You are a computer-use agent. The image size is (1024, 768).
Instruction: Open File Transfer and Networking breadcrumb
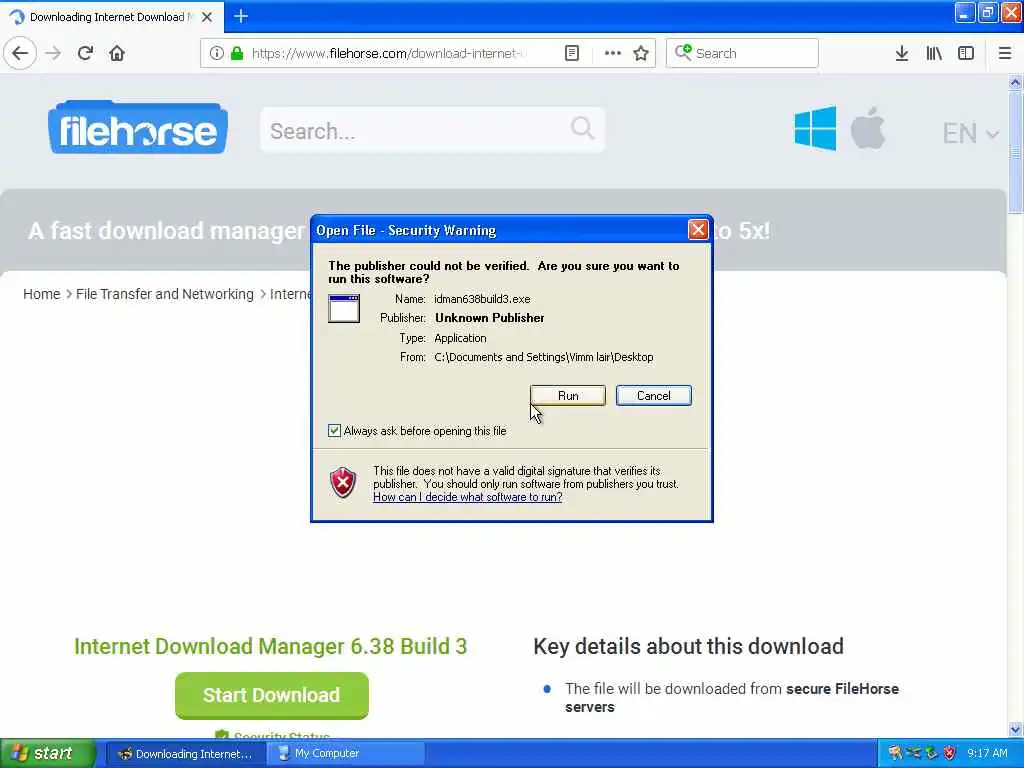click(165, 294)
